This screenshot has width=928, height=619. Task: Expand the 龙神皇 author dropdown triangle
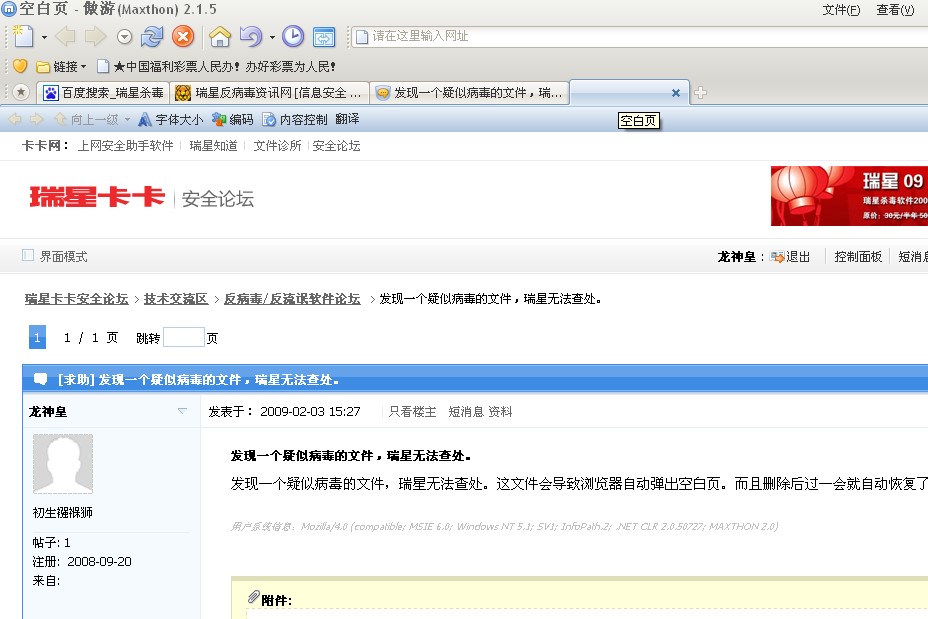click(182, 411)
